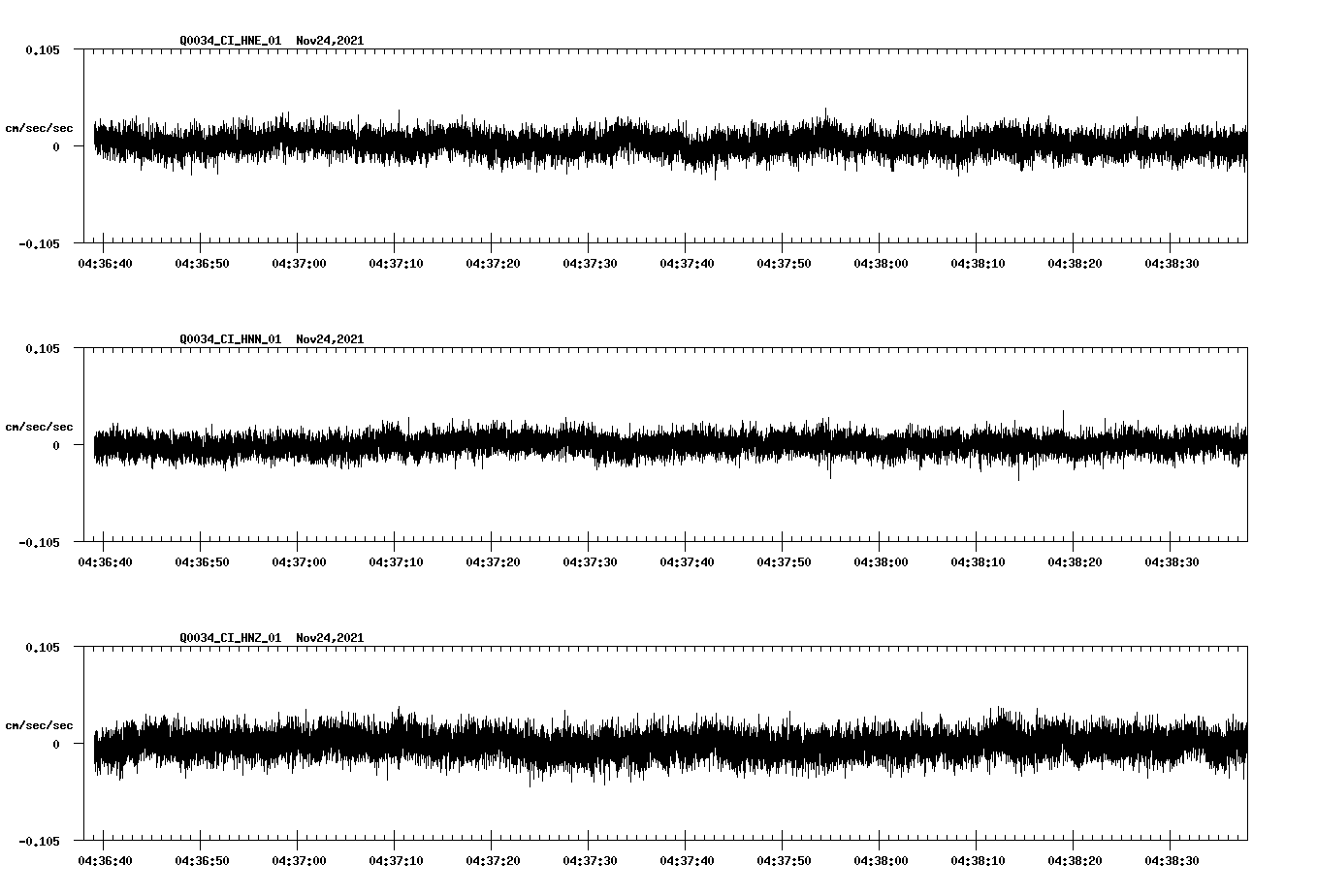Select the 0.105 upper limit on HNN plot
This screenshot has height=896, width=1317.
[x=42, y=348]
